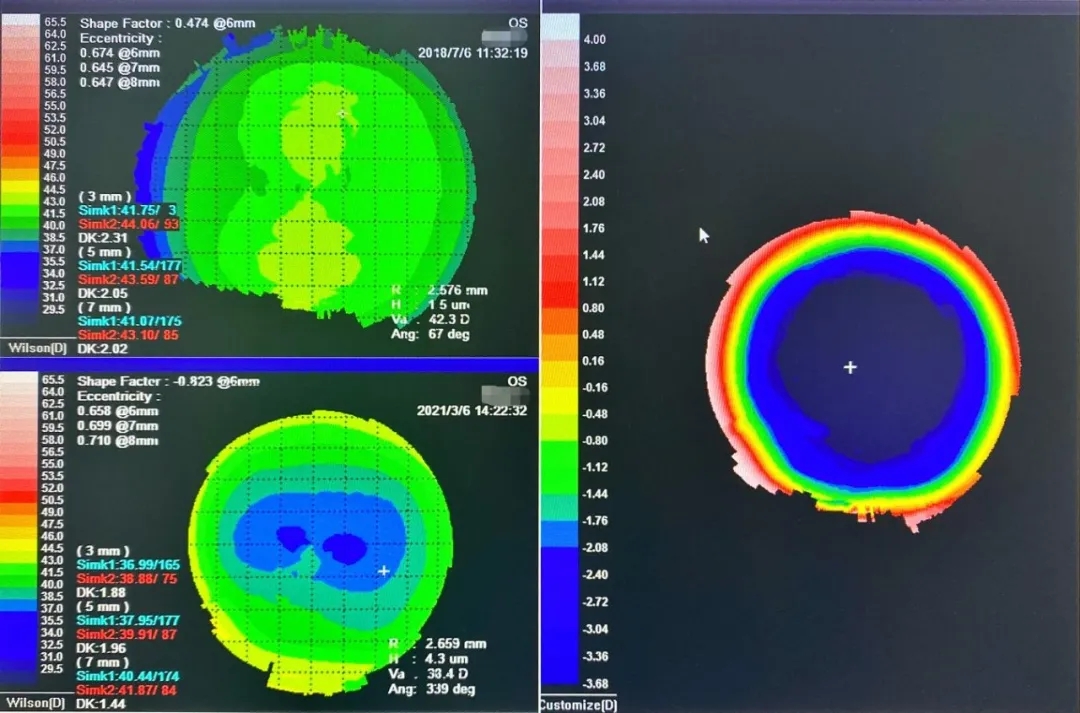Click the Simk2:43.59 reading
1080x713 pixels.
click(128, 279)
